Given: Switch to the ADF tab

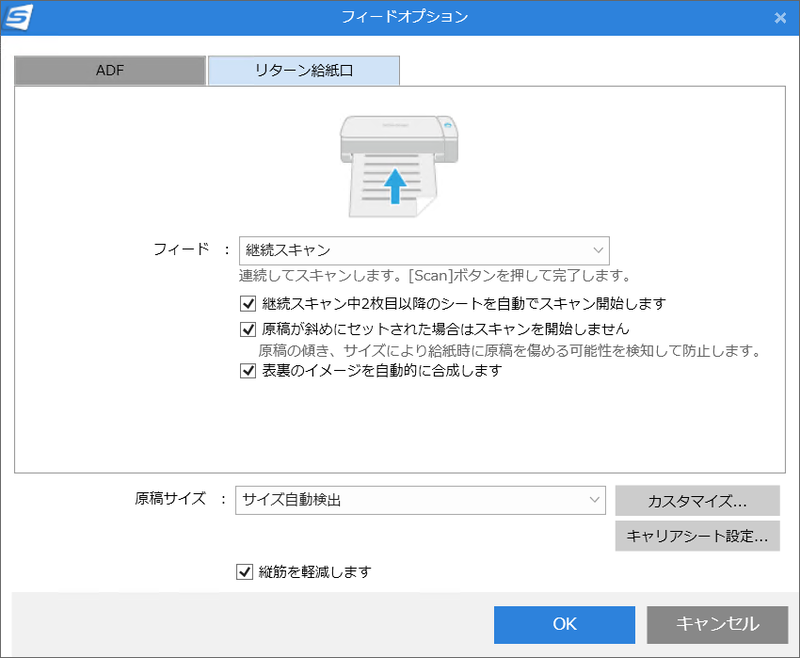Looking at the screenshot, I should 109,70.
